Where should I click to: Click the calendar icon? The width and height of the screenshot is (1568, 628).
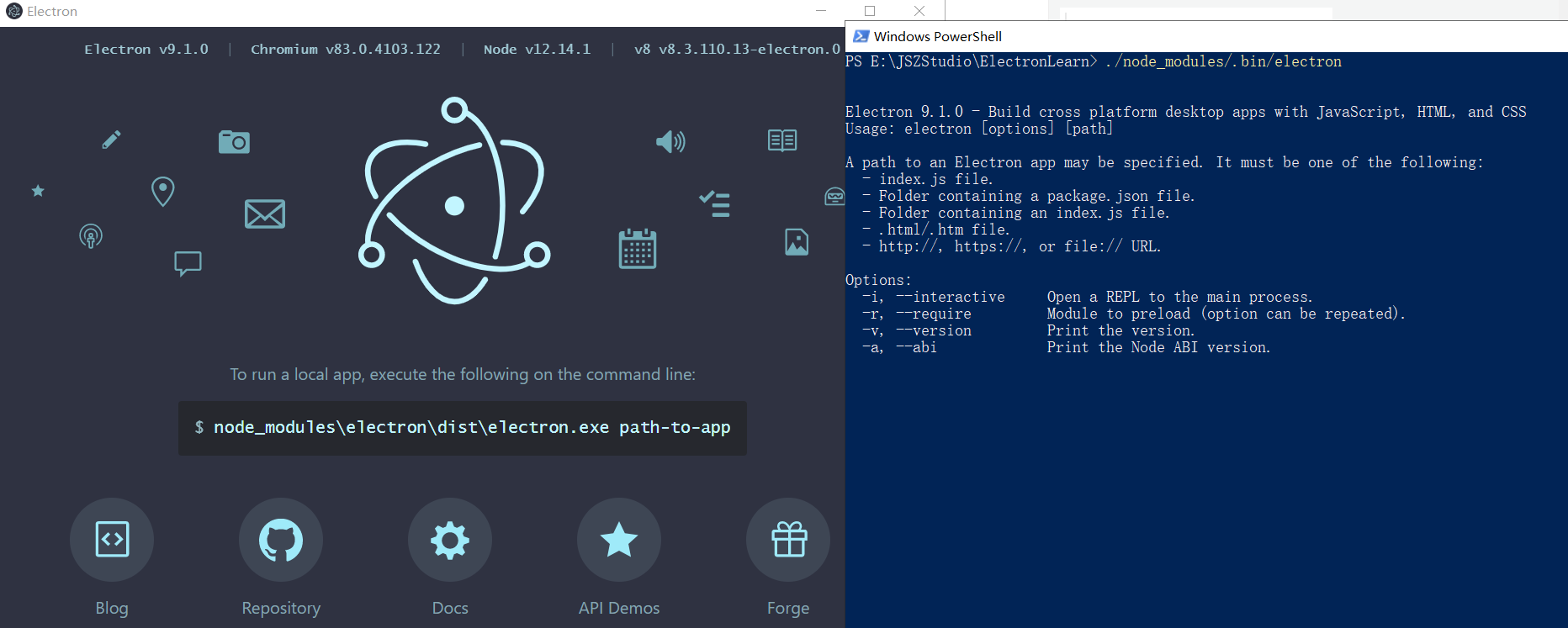(x=638, y=249)
